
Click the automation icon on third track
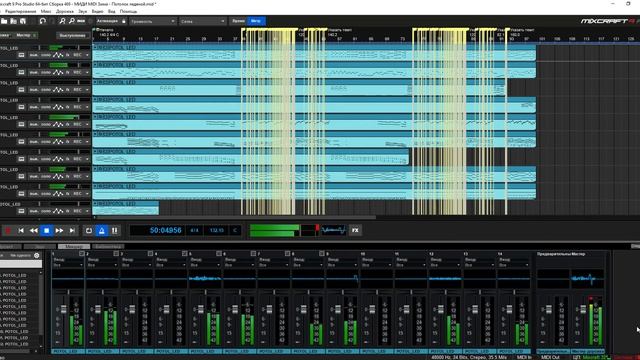(x=58, y=89)
